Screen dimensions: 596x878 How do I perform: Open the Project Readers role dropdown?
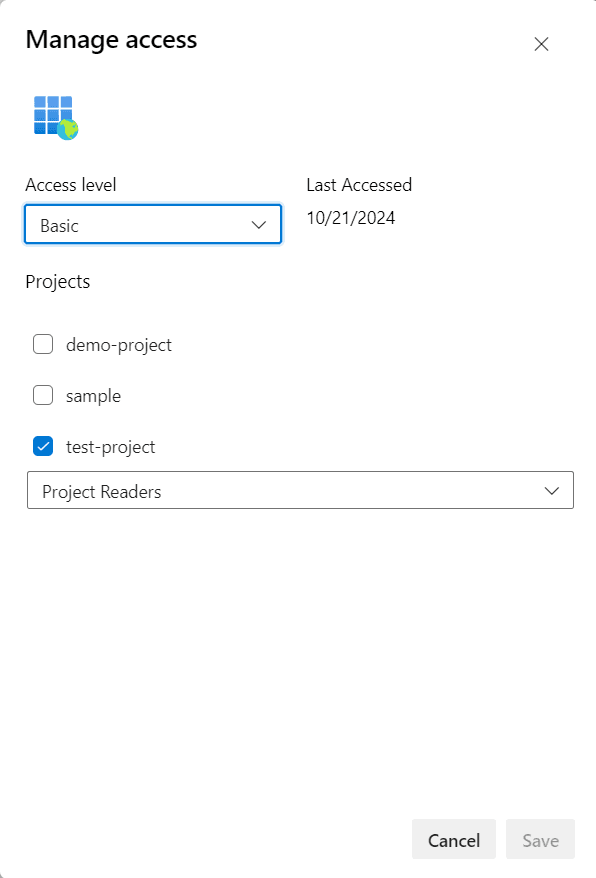point(300,490)
